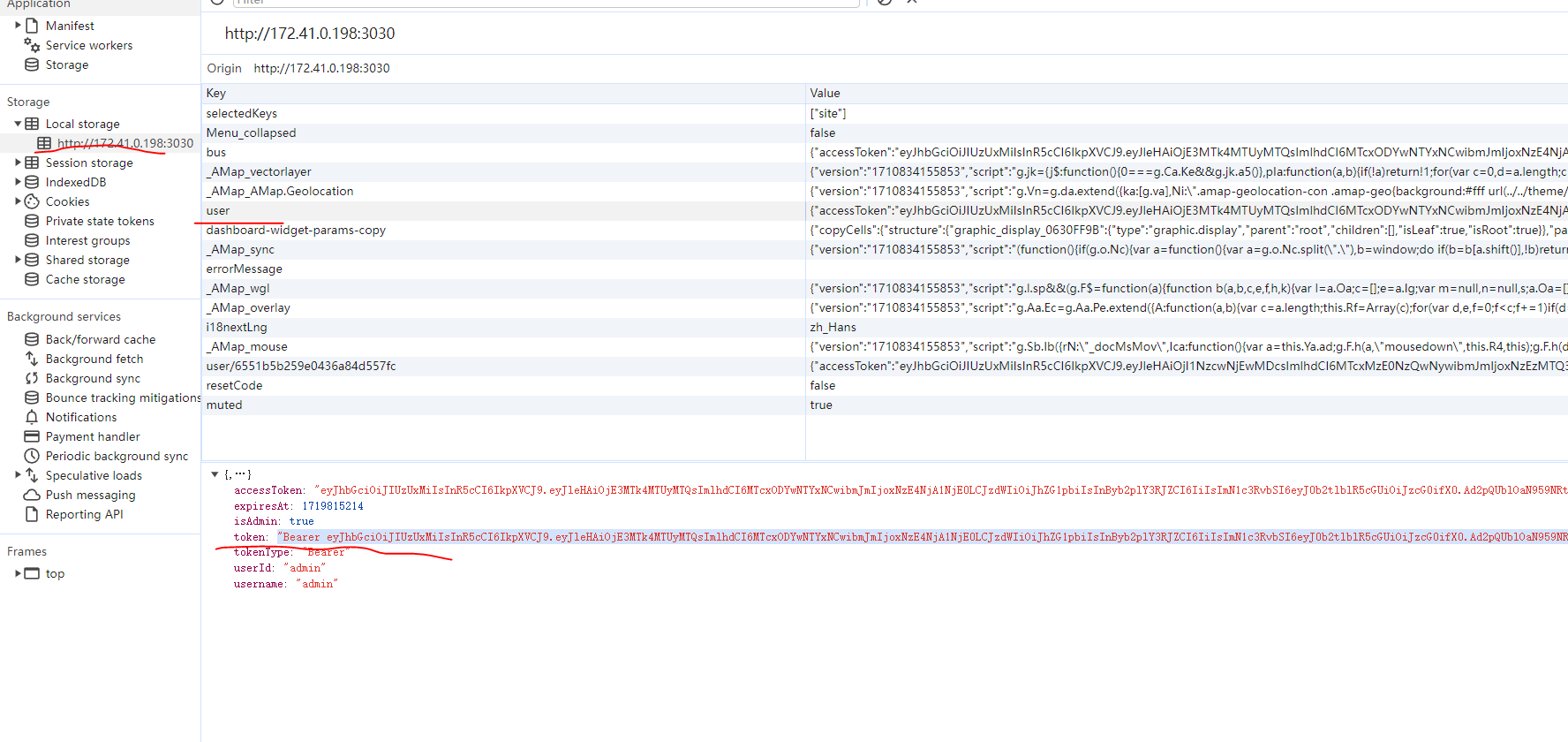Click the Interest groups icon
This screenshot has height=742, width=1568.
click(x=32, y=240)
